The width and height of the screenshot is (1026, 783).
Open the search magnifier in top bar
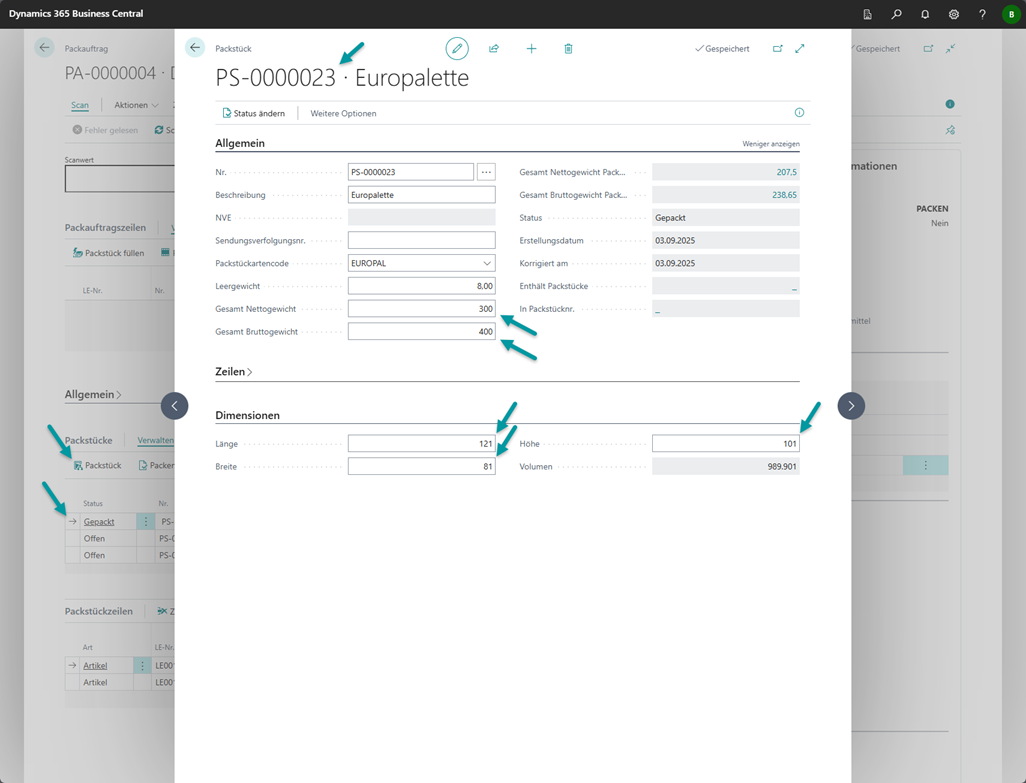pos(896,14)
